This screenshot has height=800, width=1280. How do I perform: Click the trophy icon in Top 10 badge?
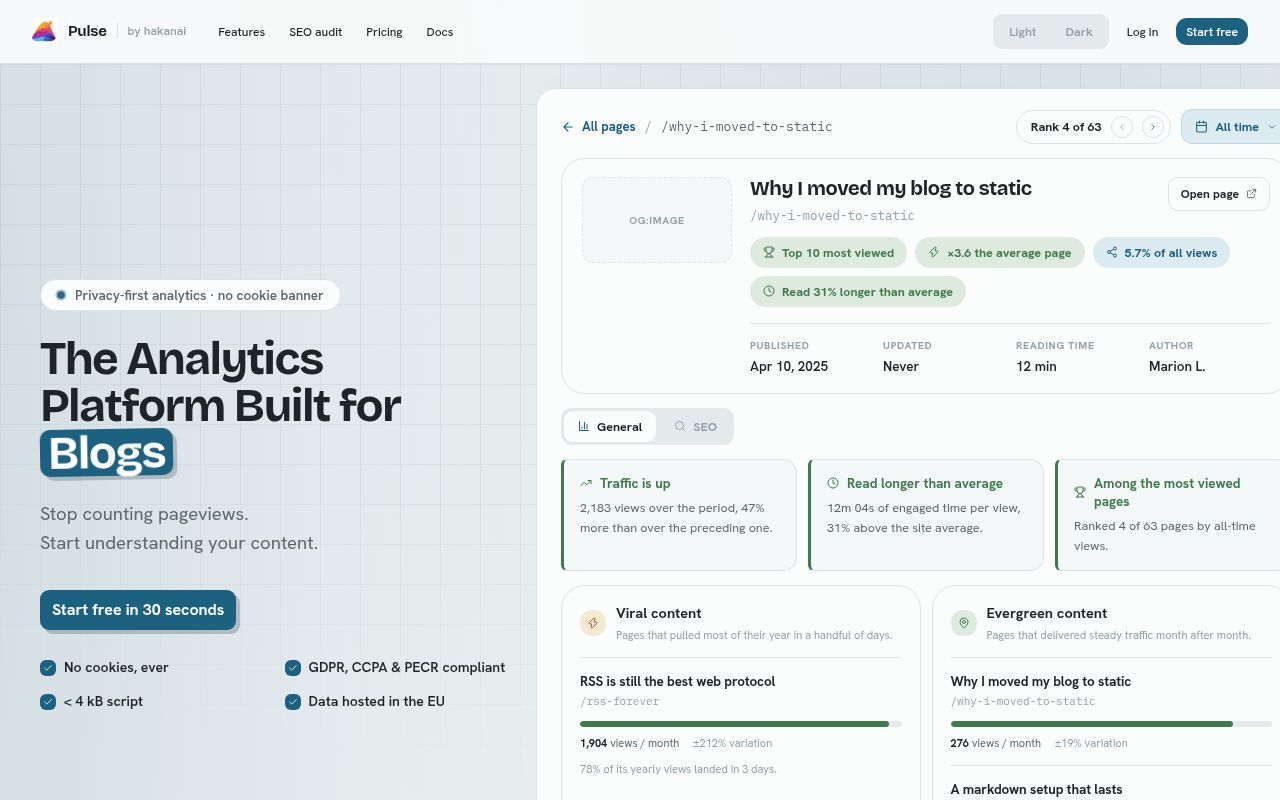coord(769,253)
